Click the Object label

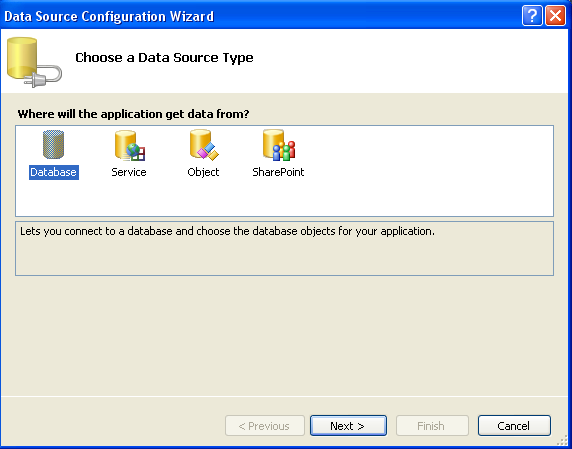click(203, 172)
